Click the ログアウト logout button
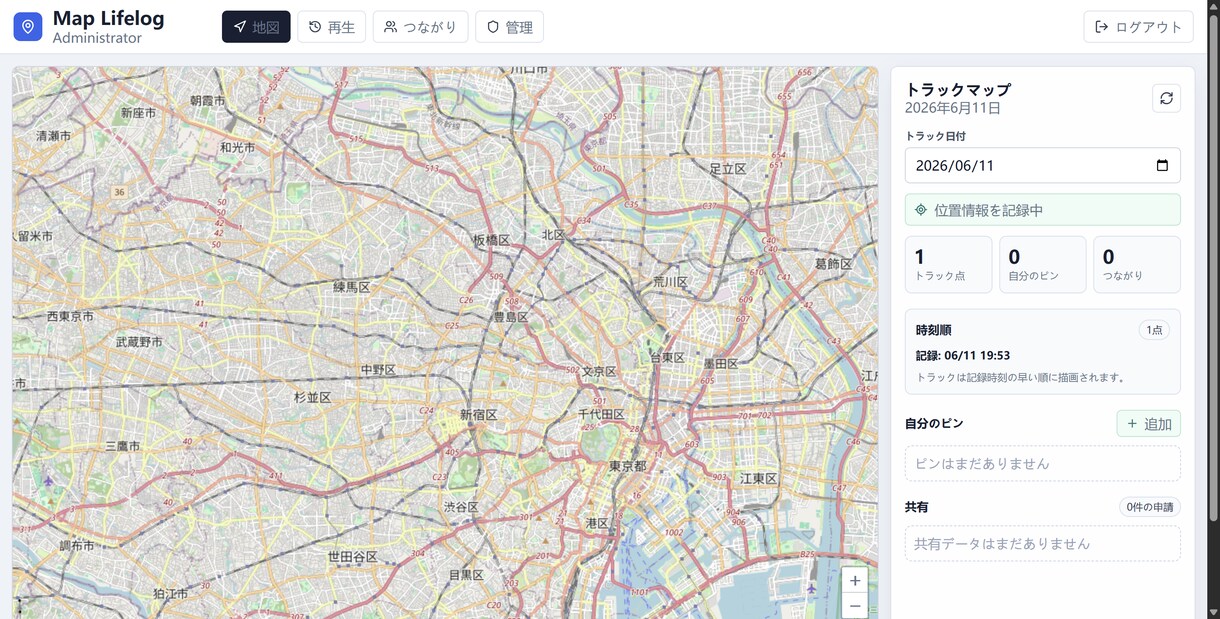1220x619 pixels. click(x=1138, y=27)
